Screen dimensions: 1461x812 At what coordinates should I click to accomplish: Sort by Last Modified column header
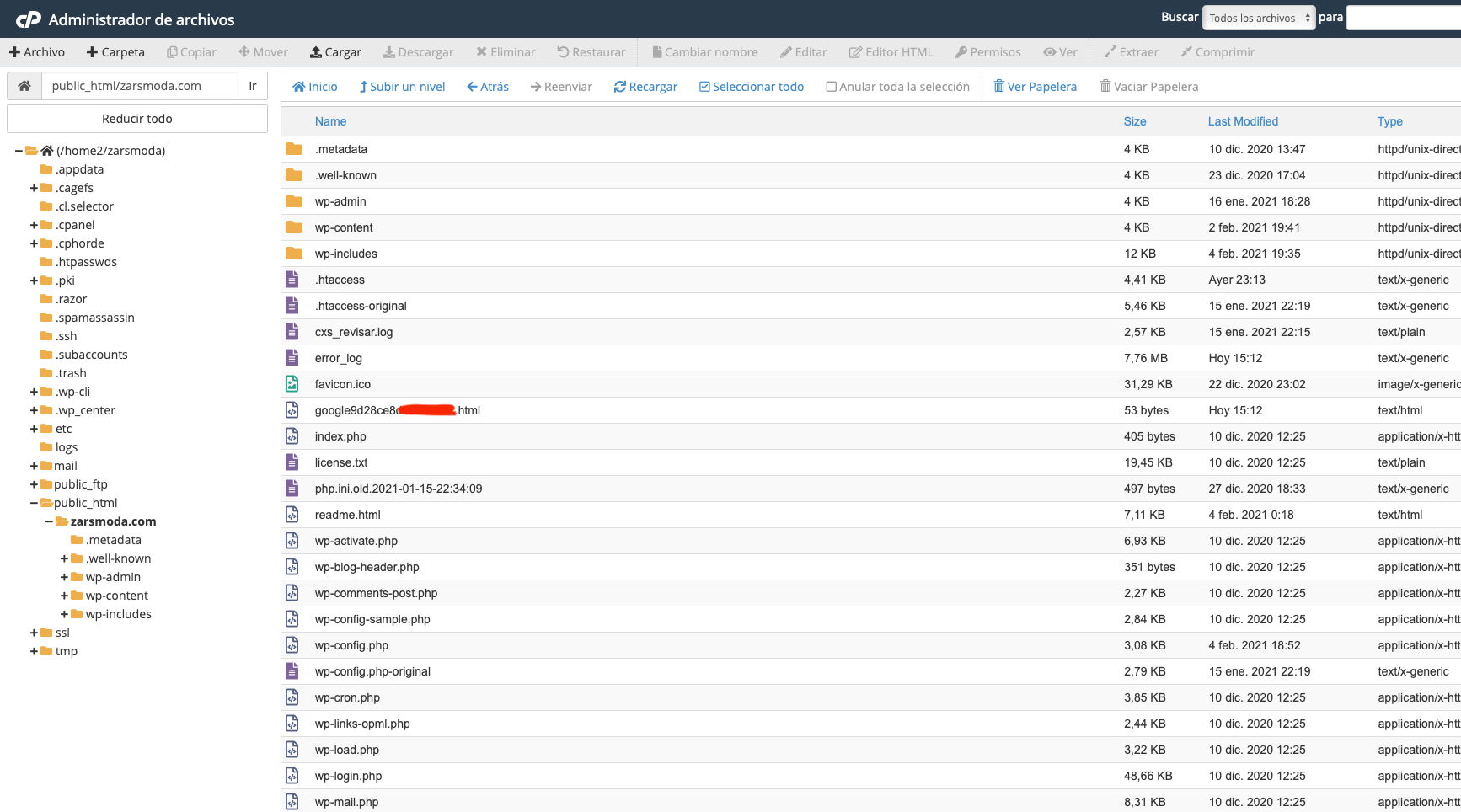coord(1243,121)
